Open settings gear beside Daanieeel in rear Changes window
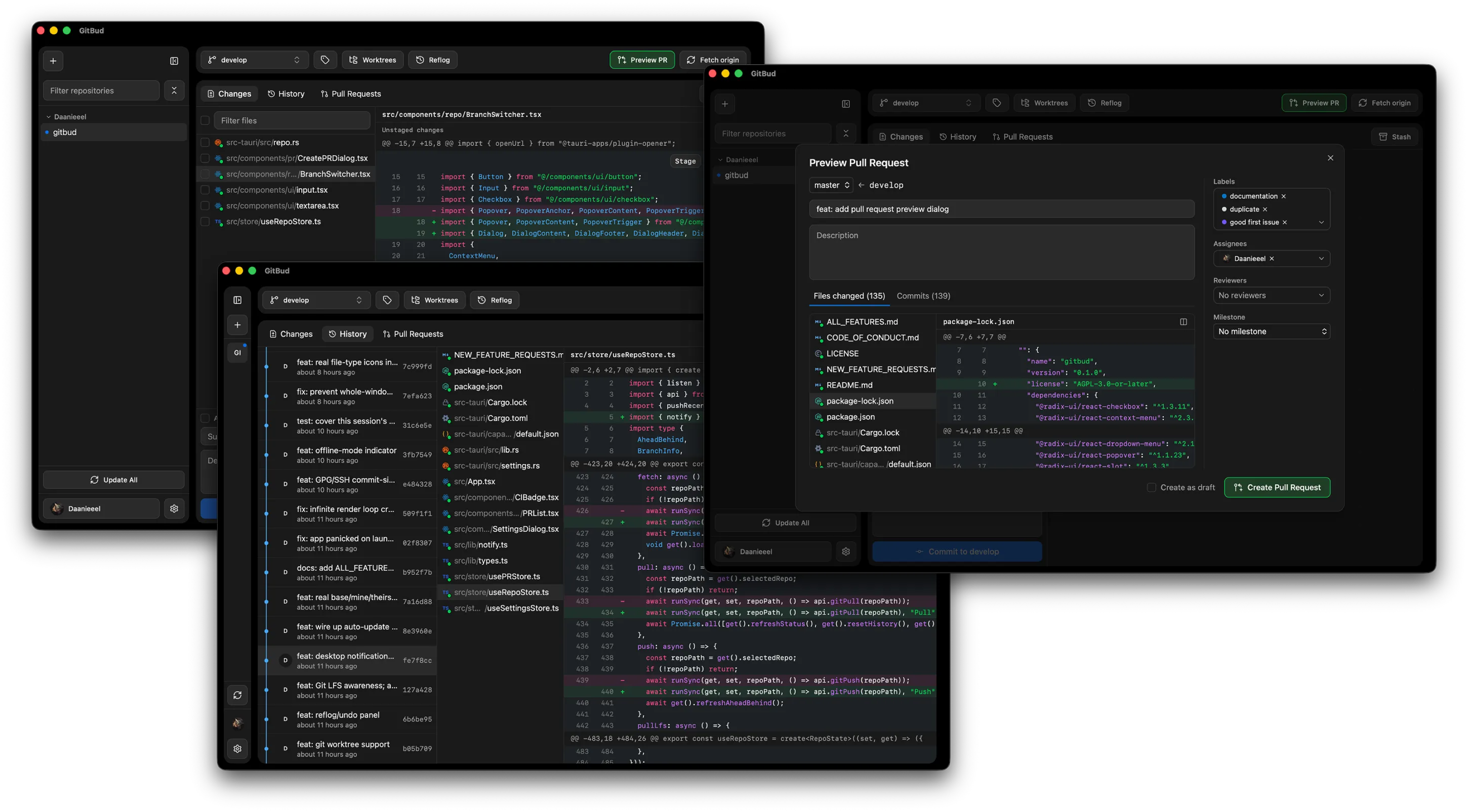This screenshot has height=812, width=1468. pos(174,508)
